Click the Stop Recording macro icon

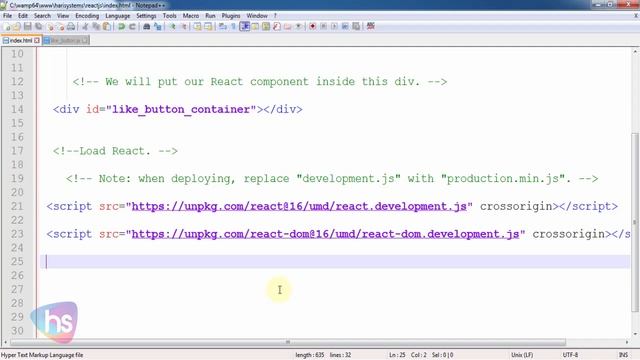323,27
